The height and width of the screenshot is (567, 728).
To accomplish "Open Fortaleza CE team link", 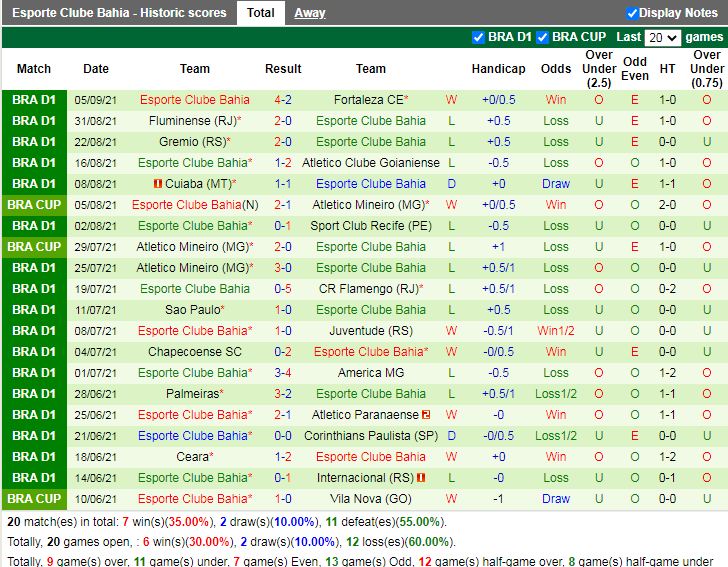I will [x=368, y=100].
